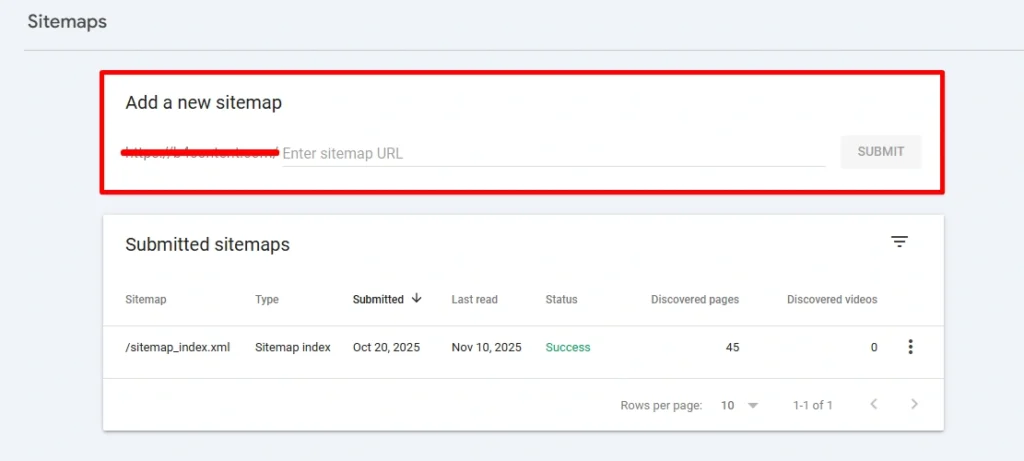Click the Status column header
Screen dimensions: 1024x461
point(561,300)
